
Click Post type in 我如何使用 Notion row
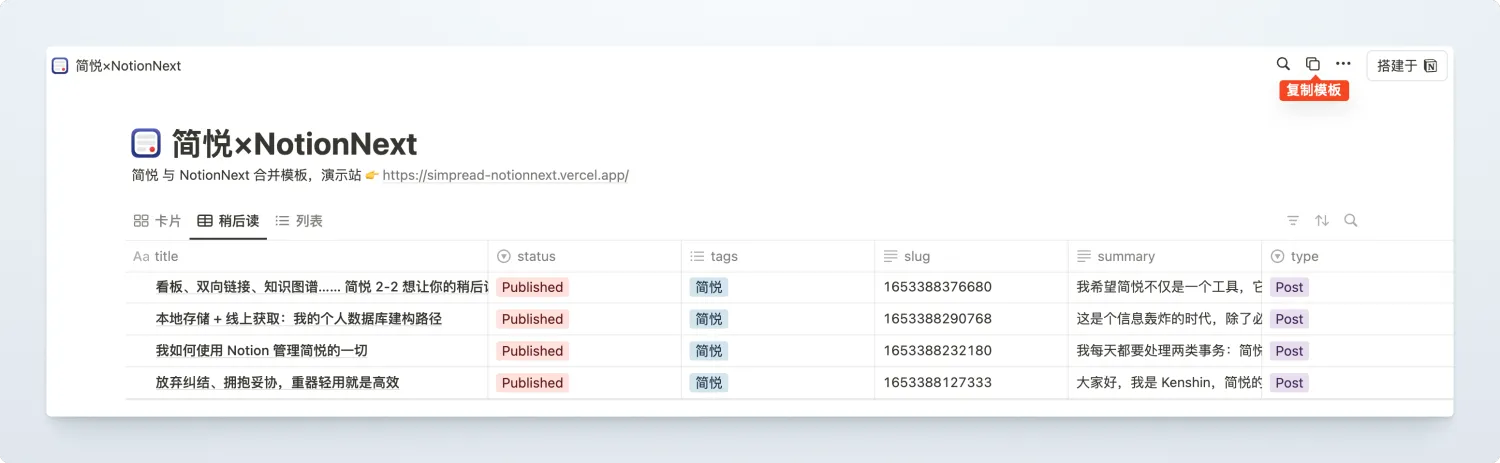tap(1289, 351)
